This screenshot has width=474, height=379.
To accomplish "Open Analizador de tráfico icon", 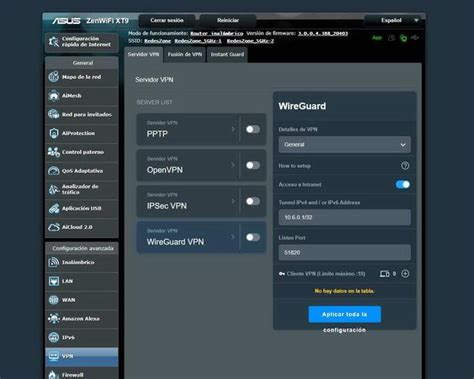I will [54, 189].
